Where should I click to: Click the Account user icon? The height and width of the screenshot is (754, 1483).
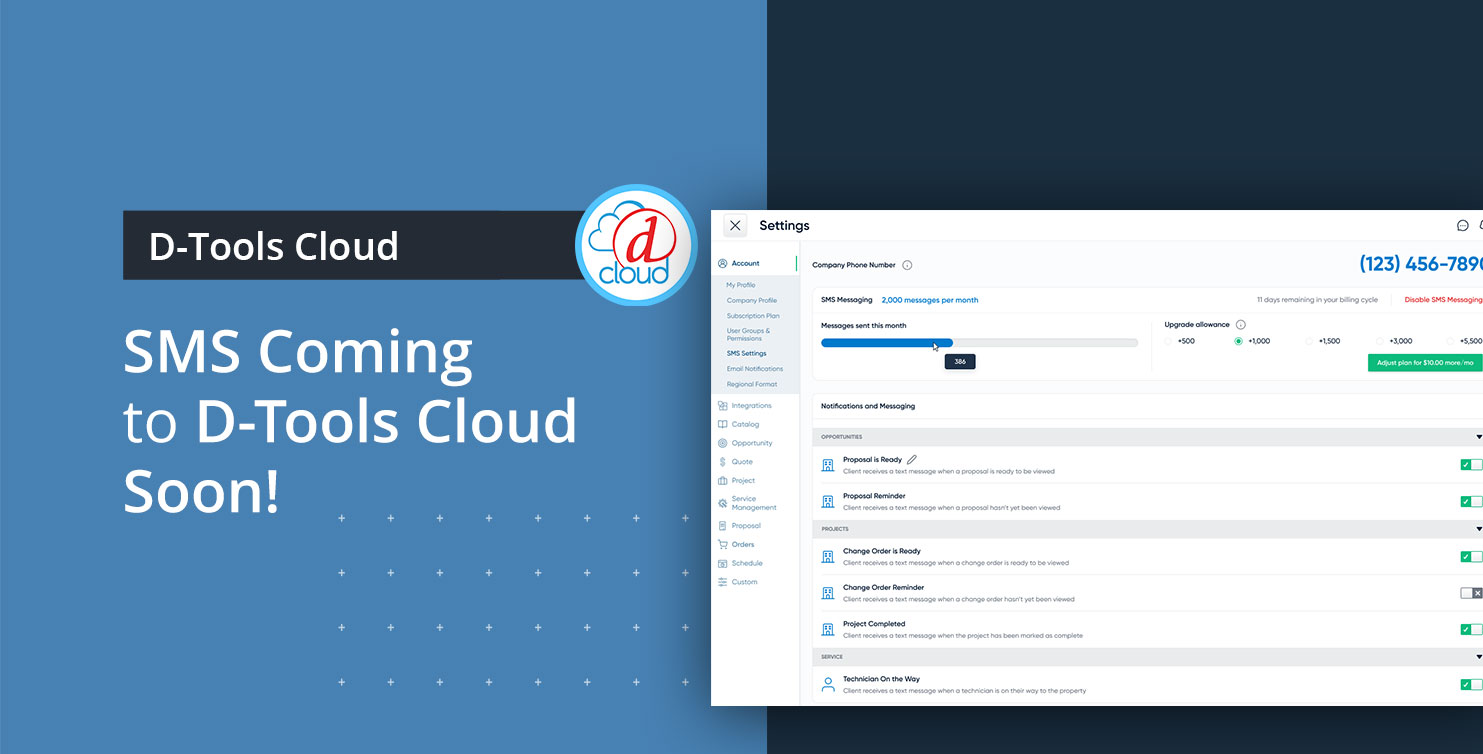pyautogui.click(x=723, y=264)
